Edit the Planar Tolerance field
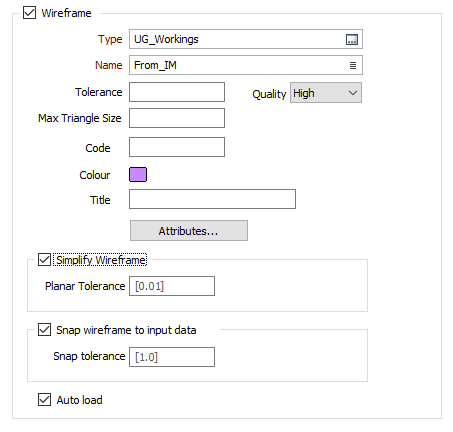Screen dimensions: 453x432 click(x=172, y=286)
